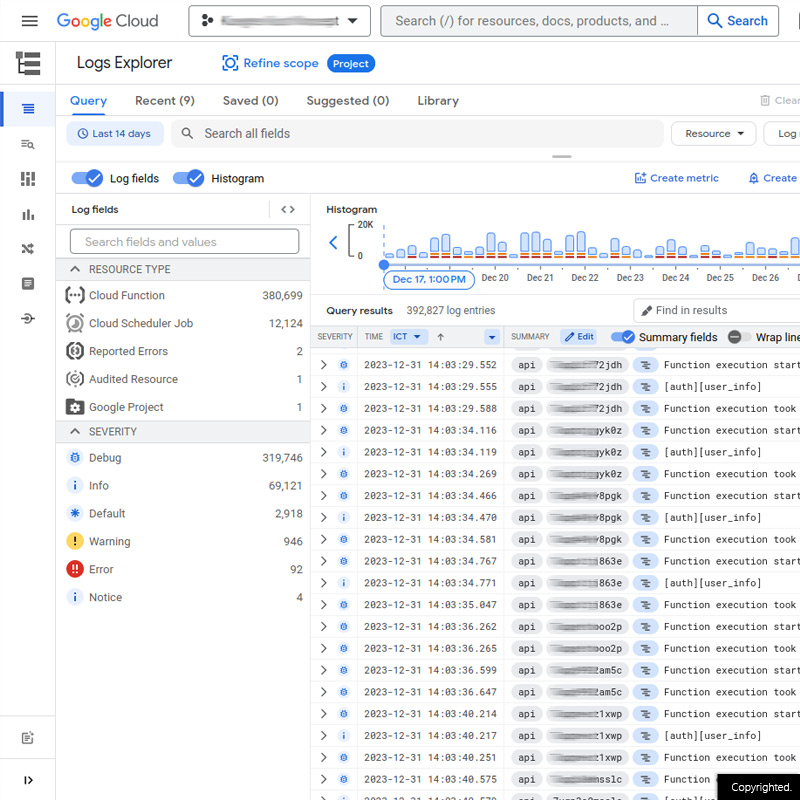Open the main navigation hamburger menu
Screen dimensions: 800x800
29,21
